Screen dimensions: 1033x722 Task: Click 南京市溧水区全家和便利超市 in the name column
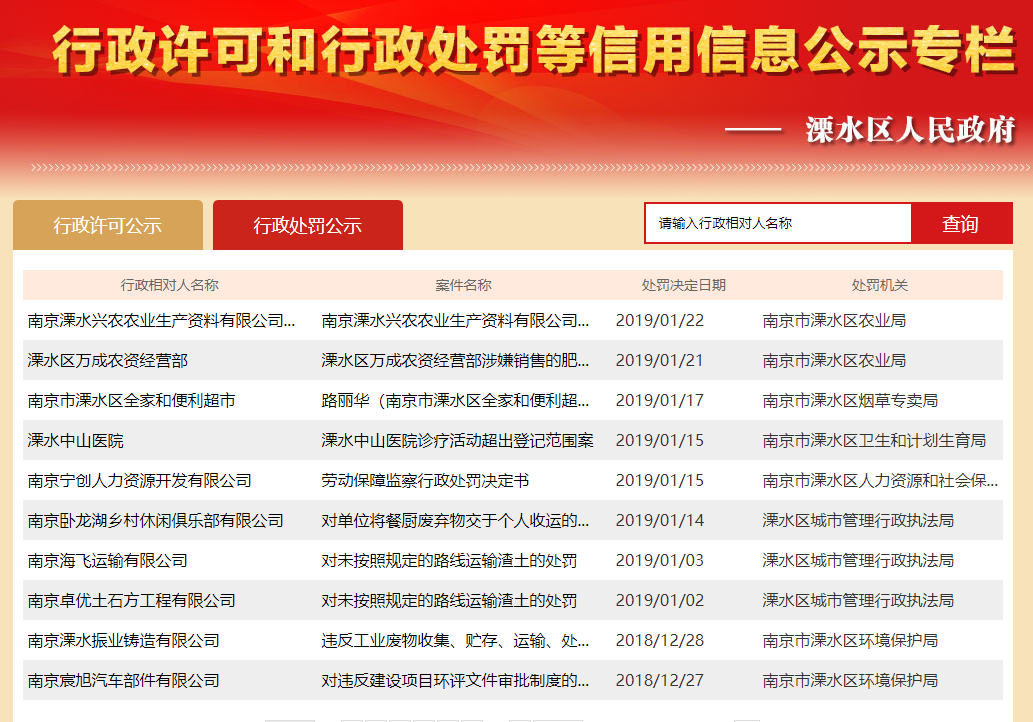point(132,401)
